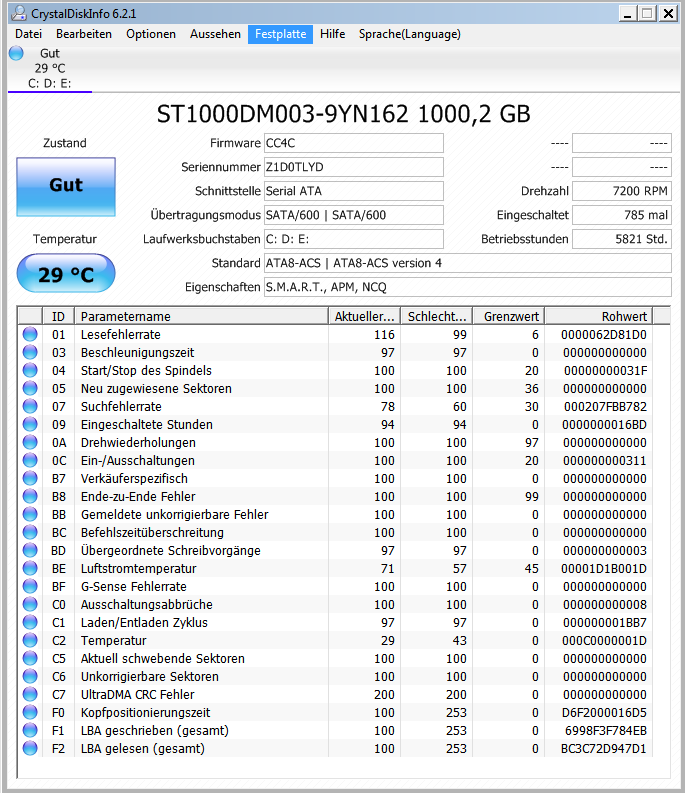Select the C: D: E: disk tab
The image size is (688, 793).
tap(50, 69)
